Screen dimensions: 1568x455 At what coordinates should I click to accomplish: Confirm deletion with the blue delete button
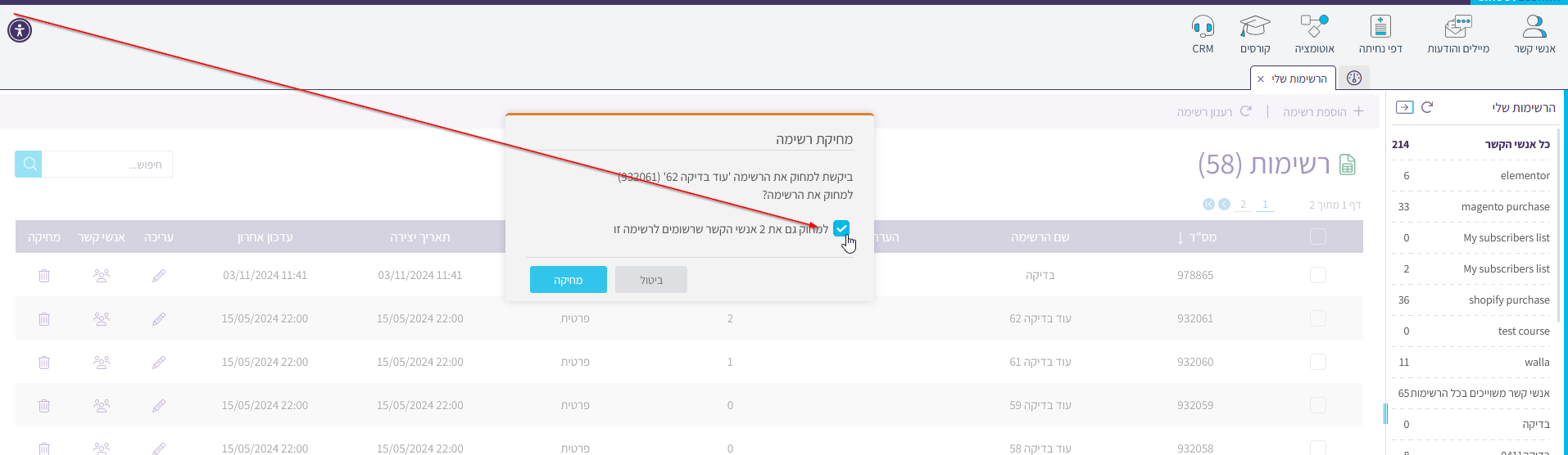tap(568, 280)
